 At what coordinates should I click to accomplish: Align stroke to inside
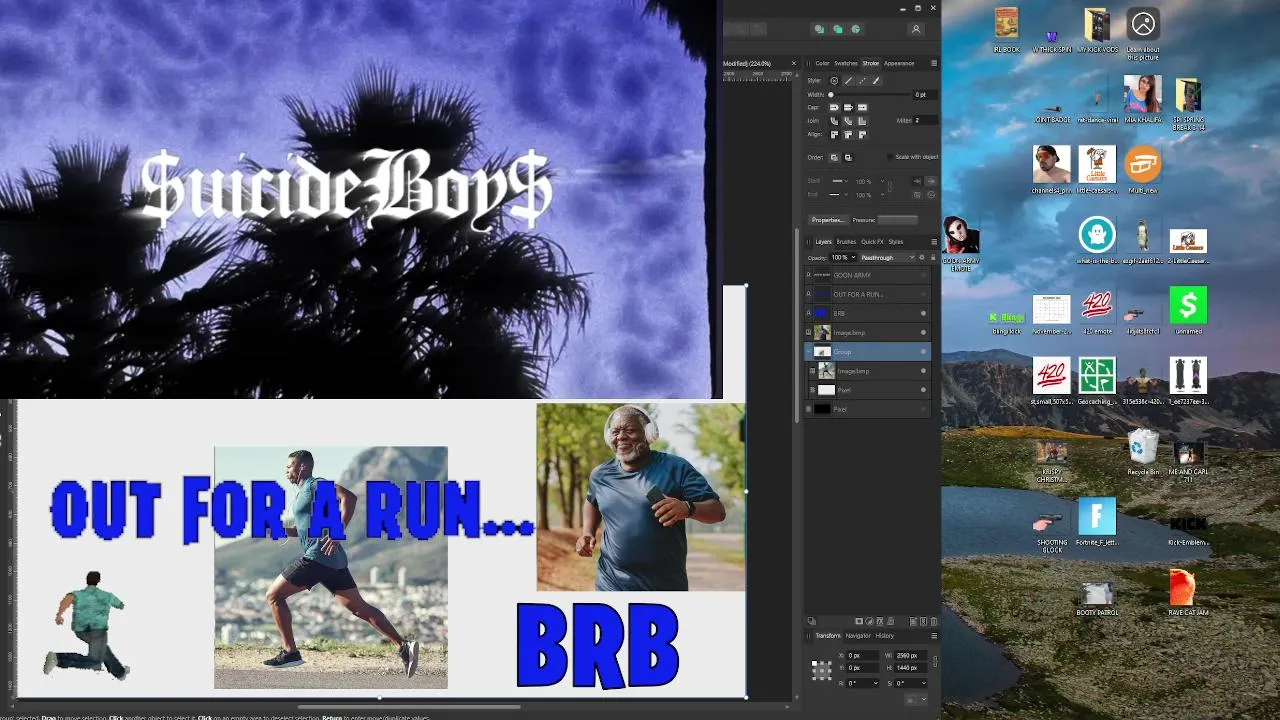tap(848, 135)
